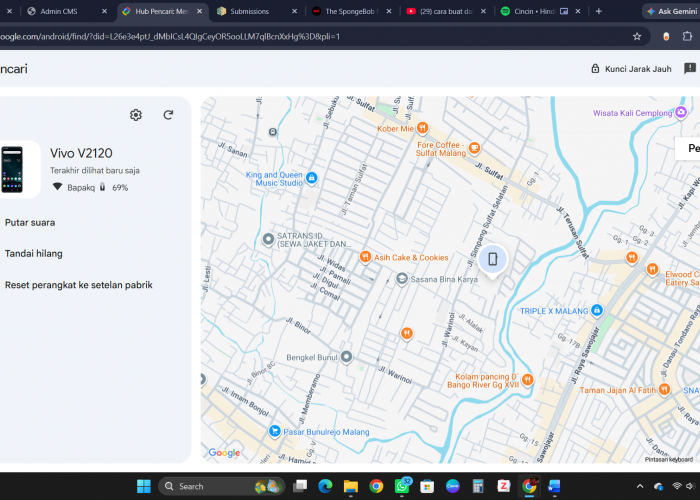Open File Explorer from taskbar
This screenshot has width=700, height=500.
351,486
